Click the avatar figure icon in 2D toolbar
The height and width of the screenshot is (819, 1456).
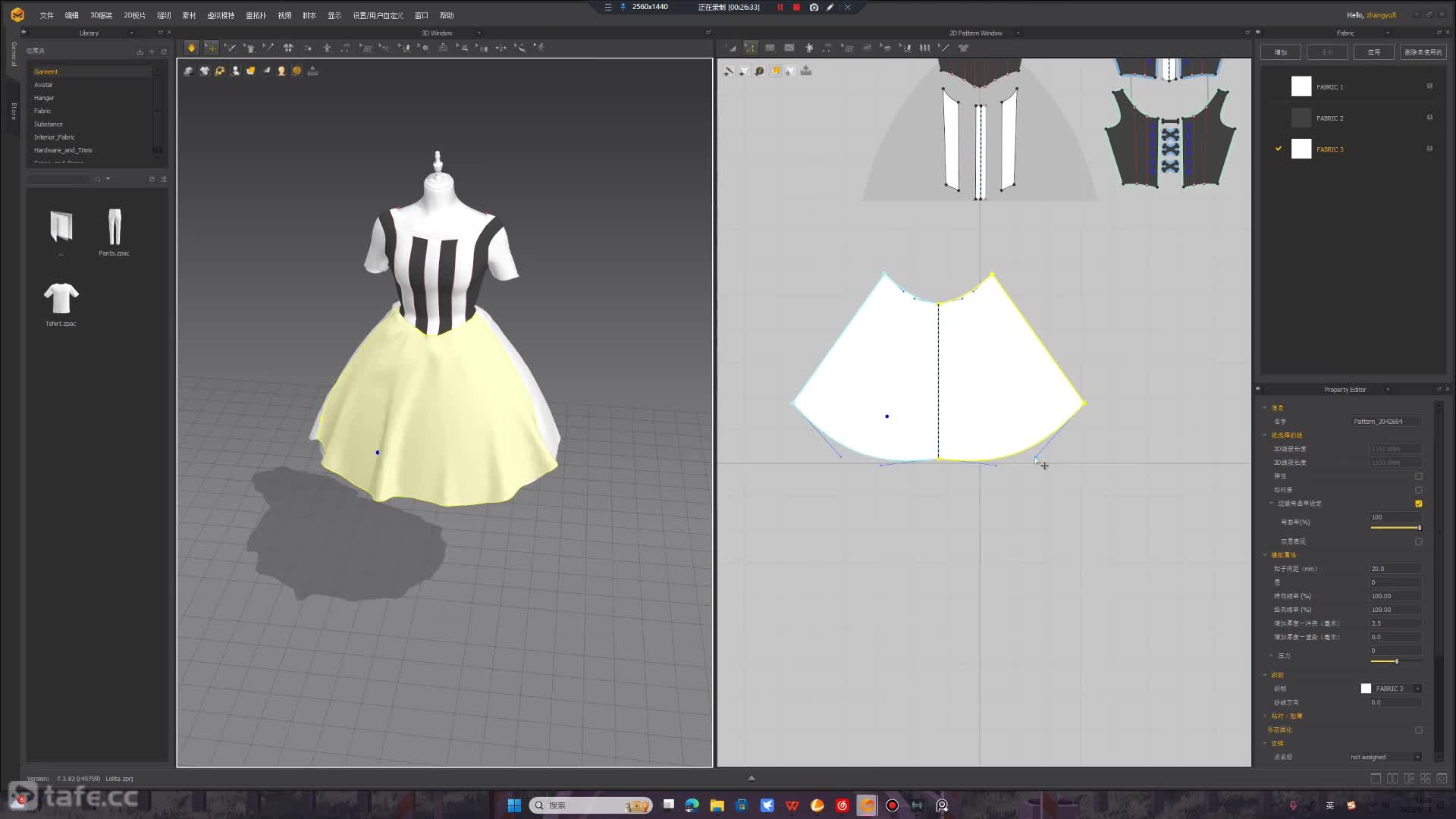pos(809,48)
